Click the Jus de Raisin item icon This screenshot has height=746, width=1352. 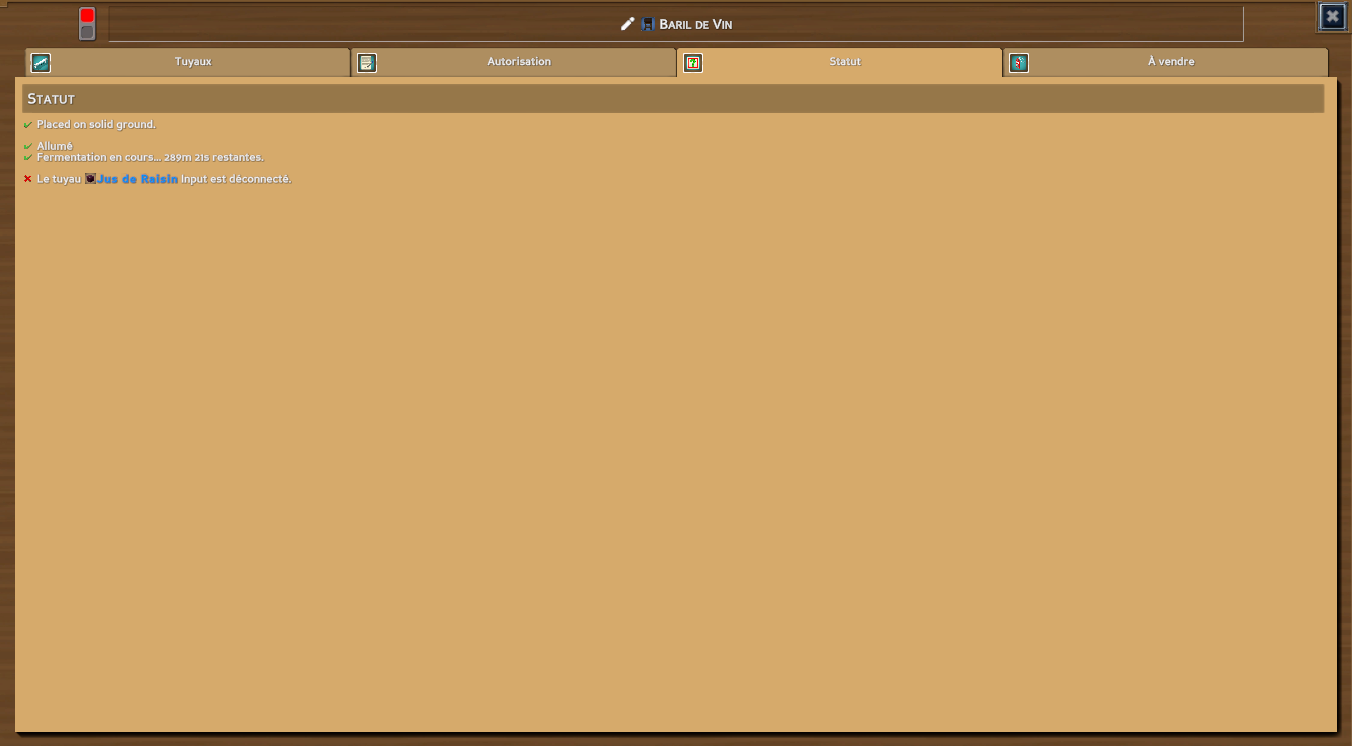coord(90,179)
